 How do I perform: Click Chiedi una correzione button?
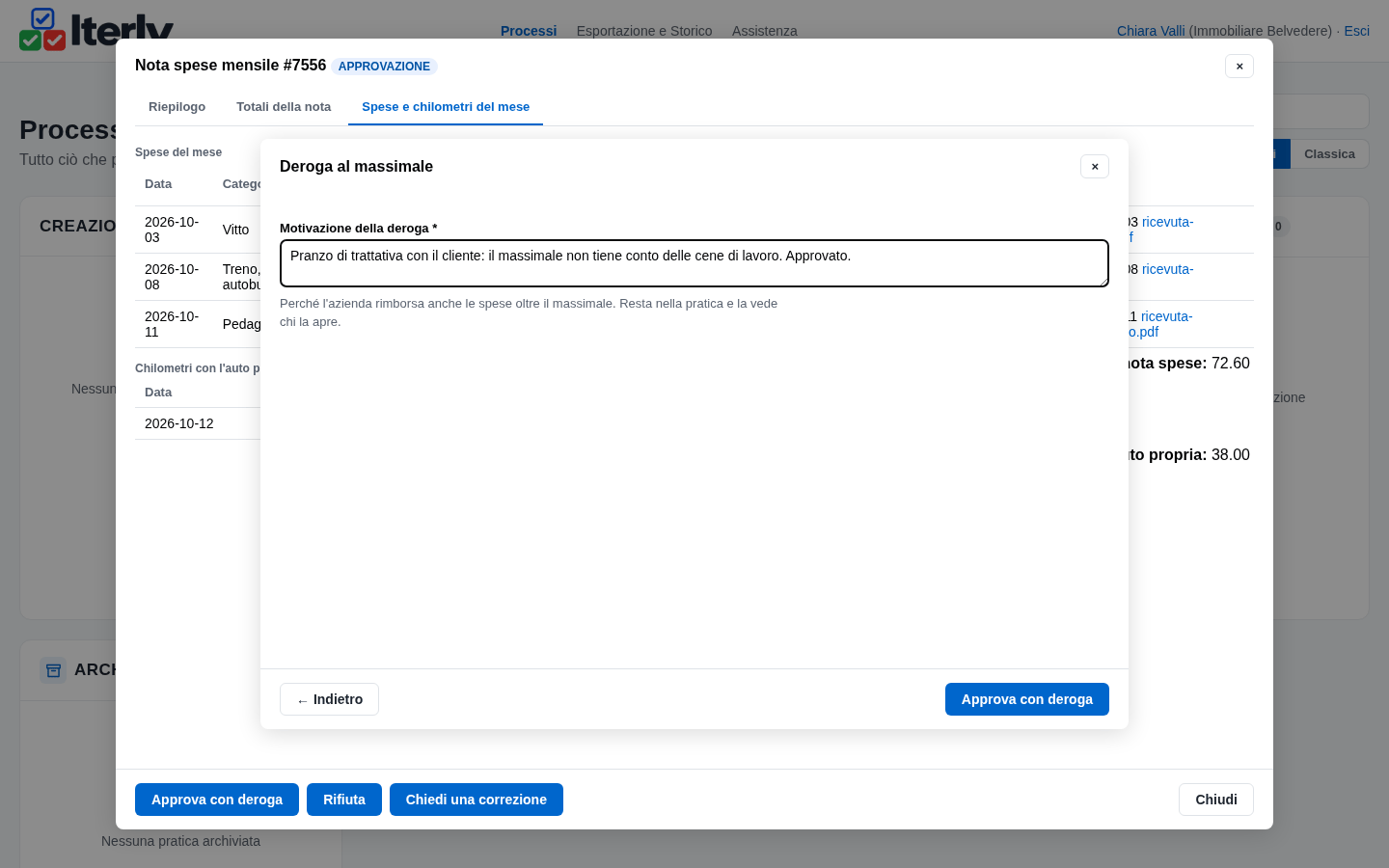coord(477,800)
